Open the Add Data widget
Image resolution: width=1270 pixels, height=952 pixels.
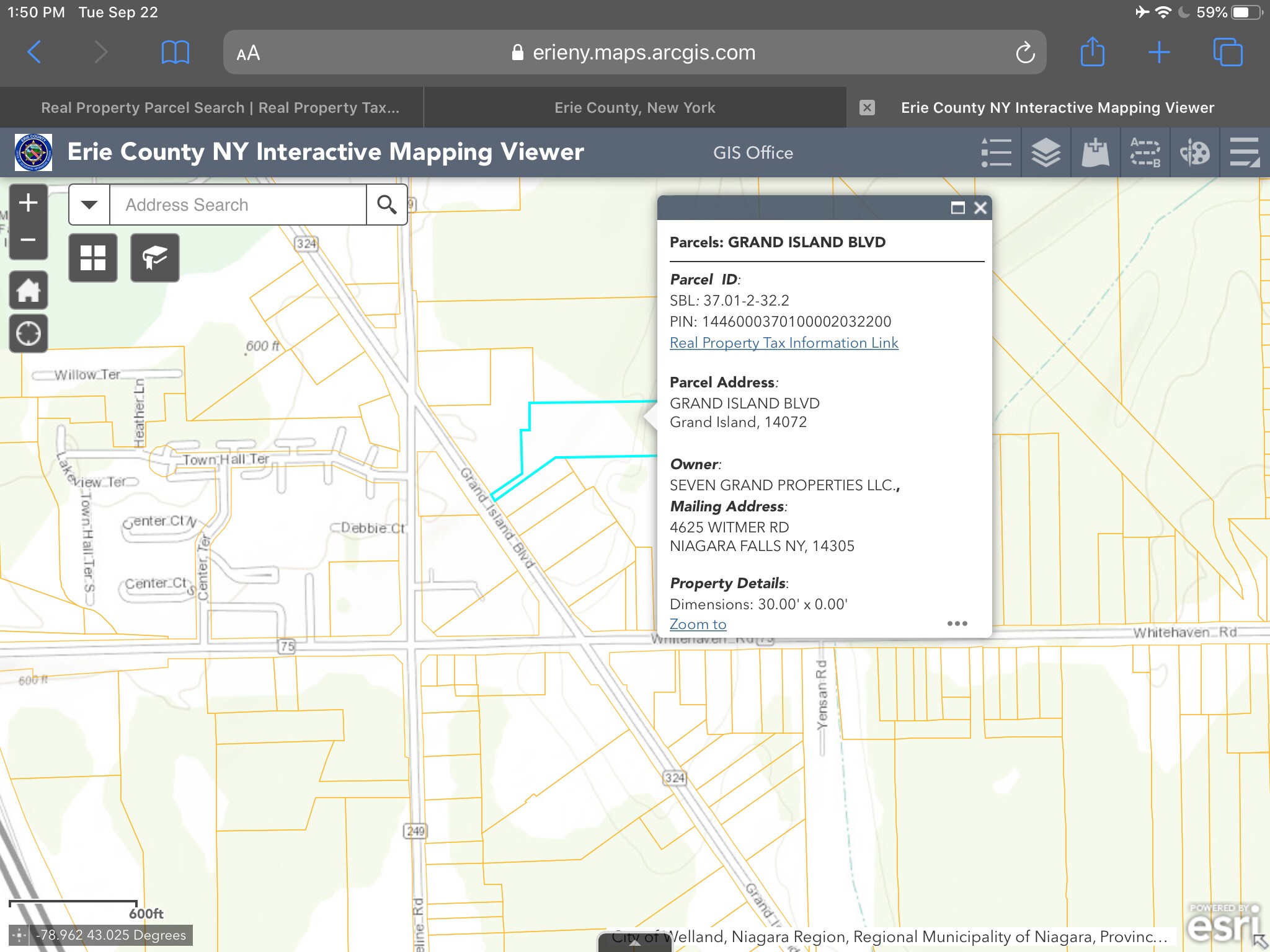(x=1095, y=152)
